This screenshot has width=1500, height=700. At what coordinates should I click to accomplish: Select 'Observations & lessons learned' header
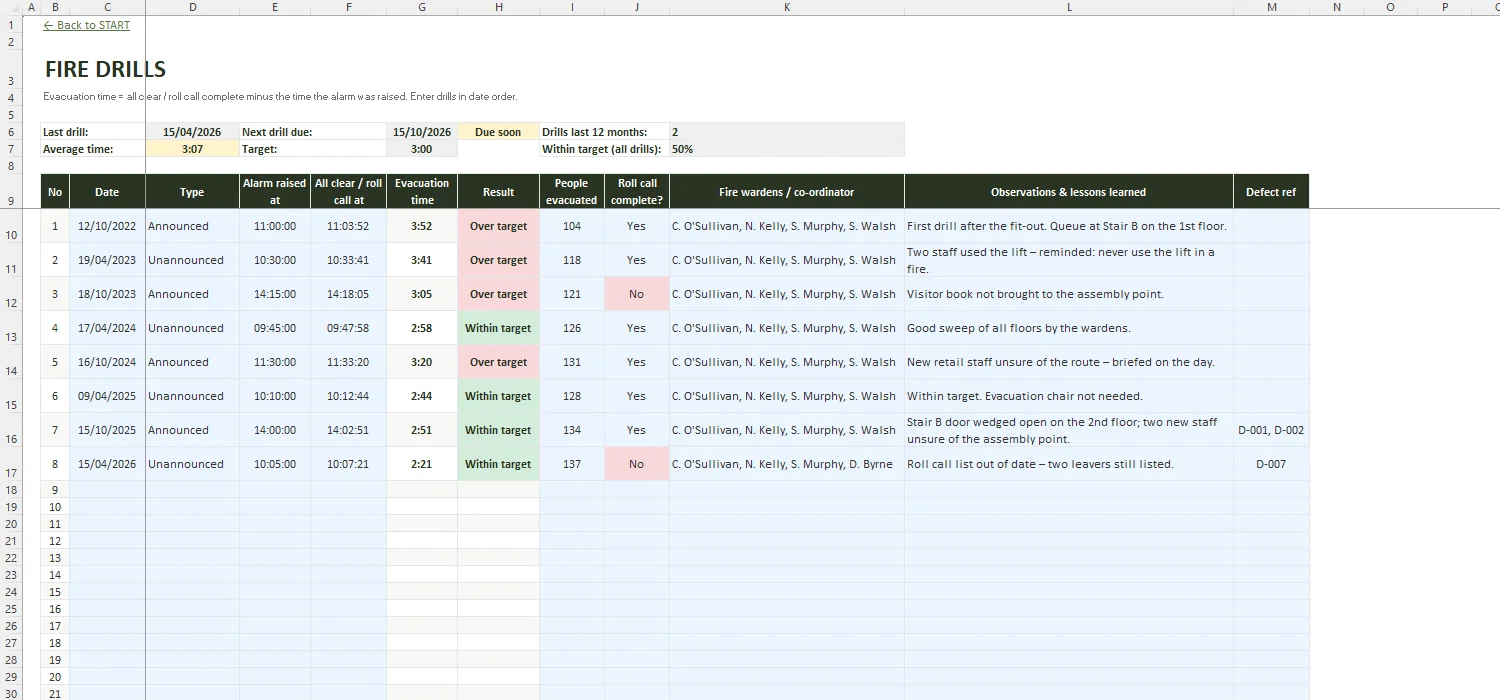pyautogui.click(x=1068, y=192)
